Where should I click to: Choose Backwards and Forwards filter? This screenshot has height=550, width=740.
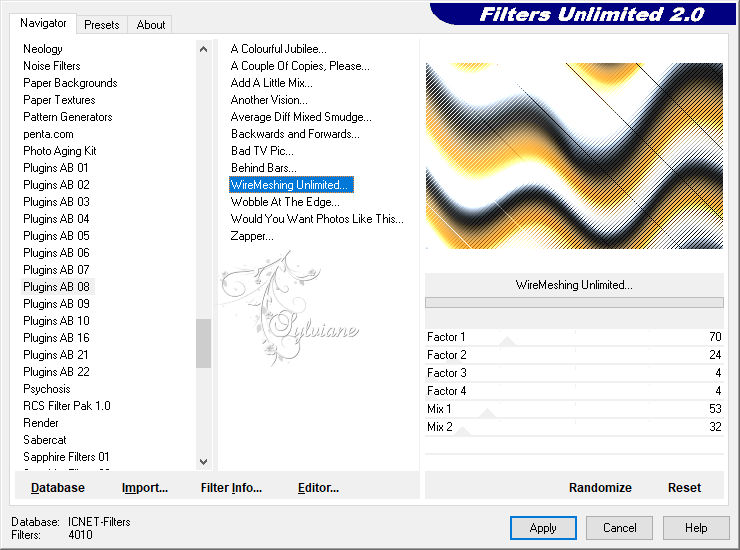[295, 134]
